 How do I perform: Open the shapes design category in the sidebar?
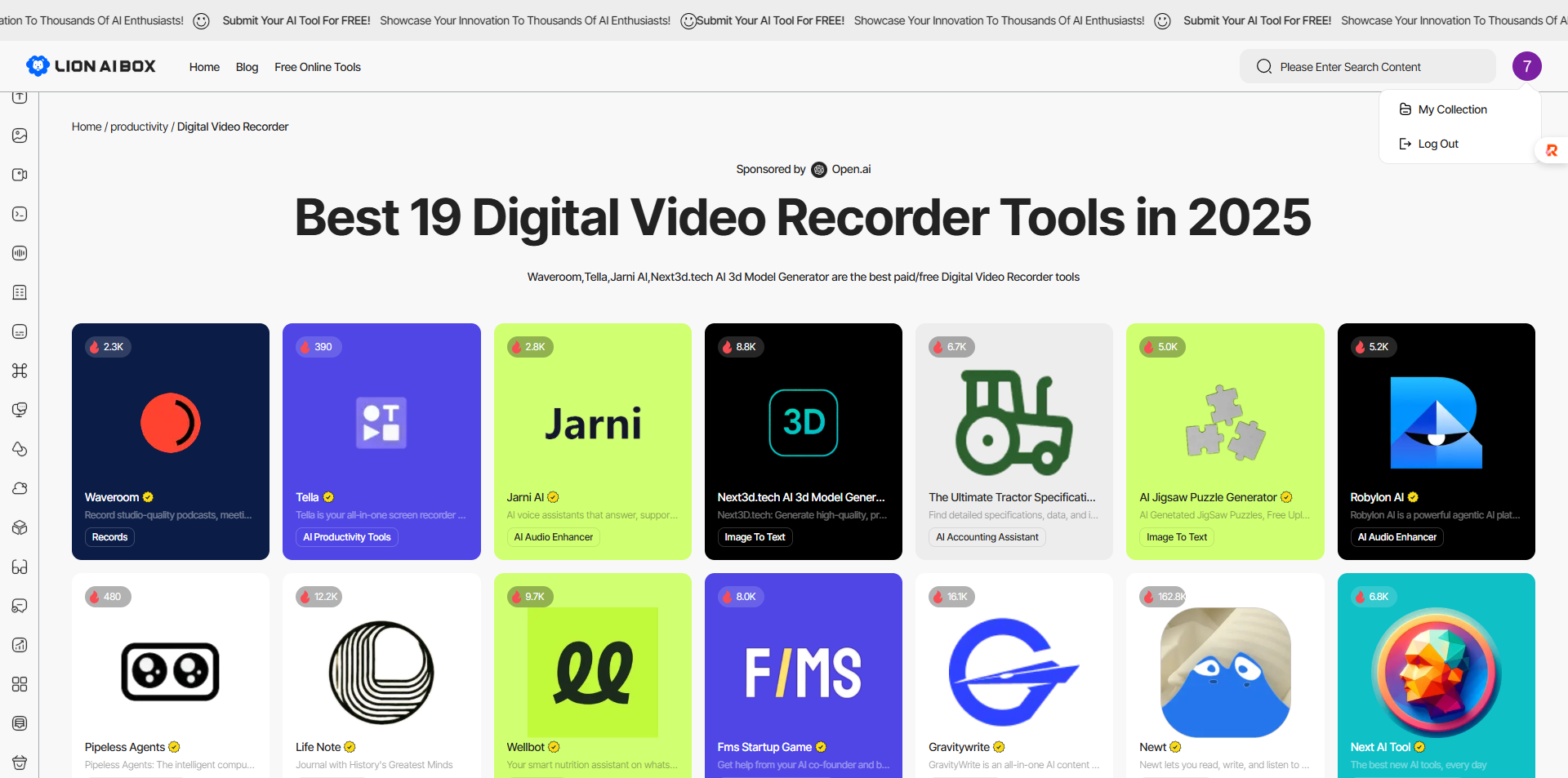tap(20, 449)
